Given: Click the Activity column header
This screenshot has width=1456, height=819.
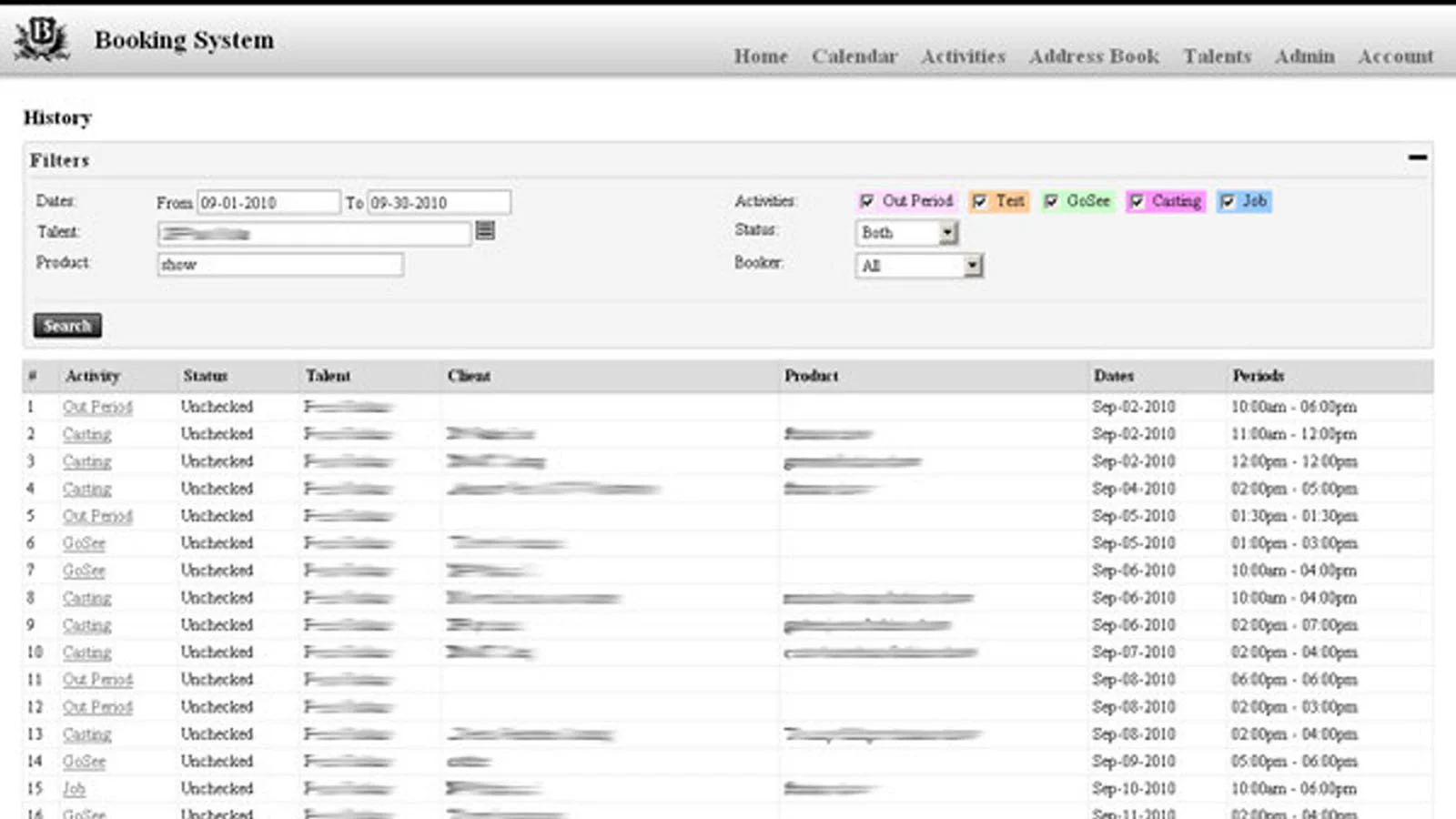Looking at the screenshot, I should click(93, 376).
